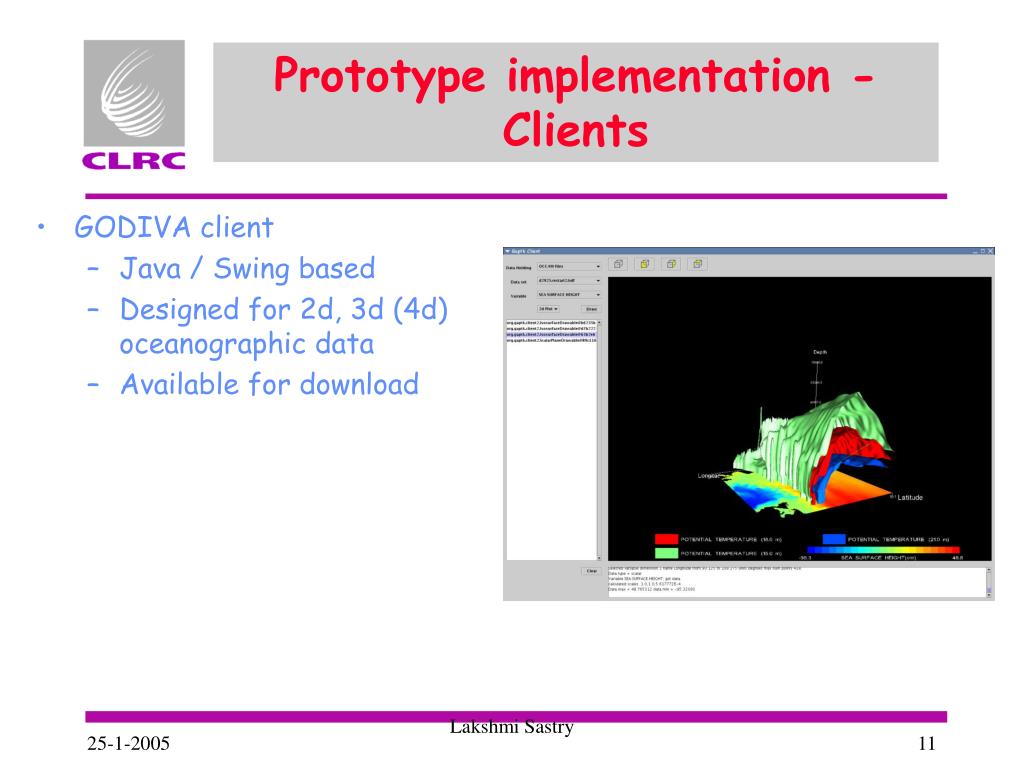Close the GODIVA client window
The height and width of the screenshot is (768, 1024).
991,250
